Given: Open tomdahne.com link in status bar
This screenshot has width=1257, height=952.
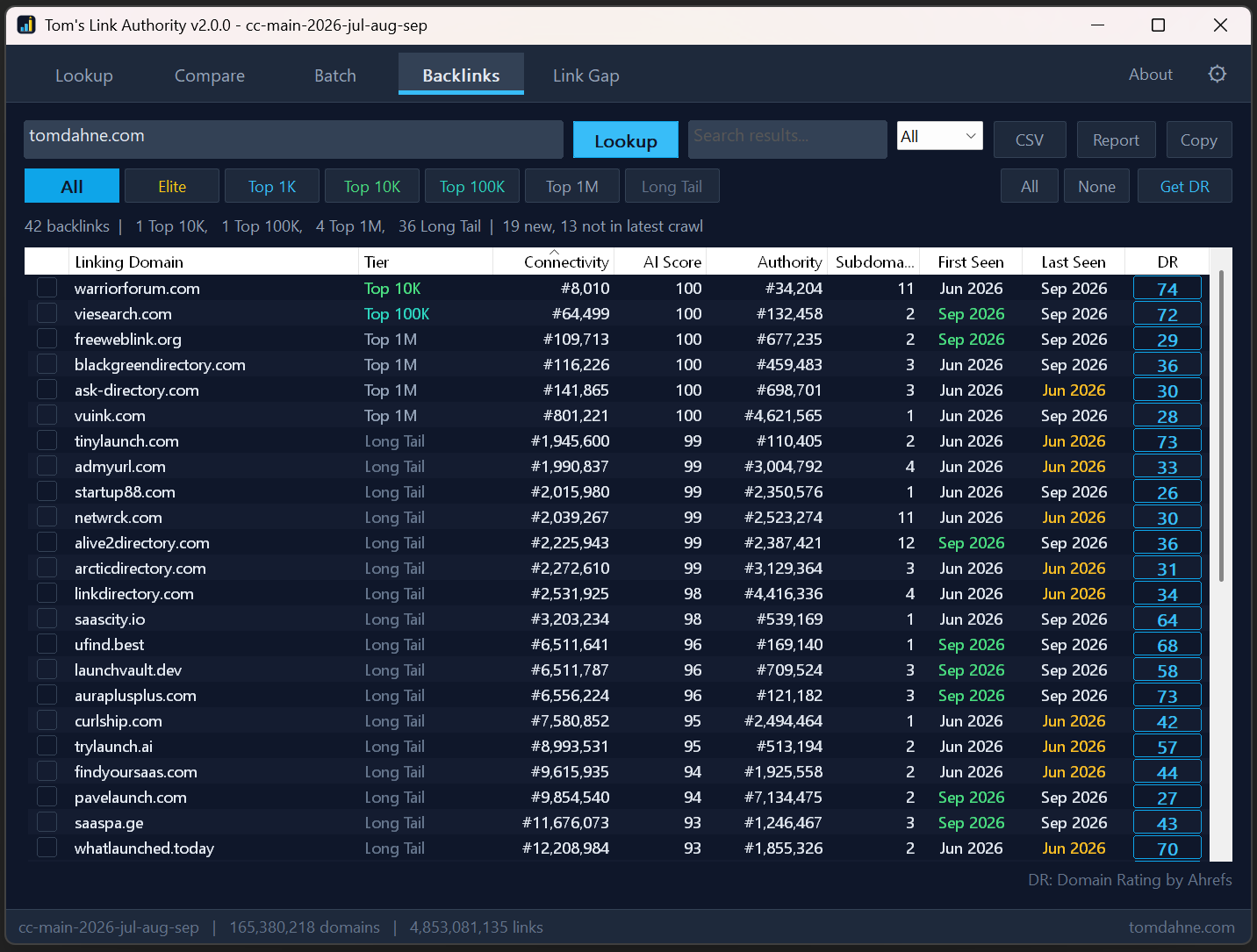Looking at the screenshot, I should click(x=1182, y=927).
